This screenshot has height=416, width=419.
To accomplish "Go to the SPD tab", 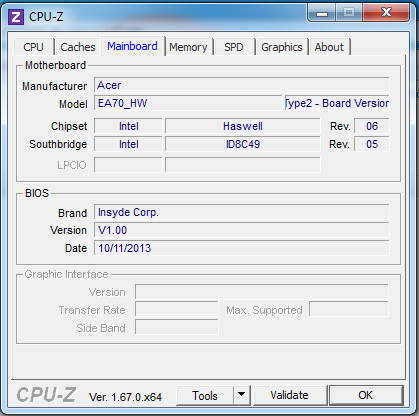I will (x=234, y=47).
